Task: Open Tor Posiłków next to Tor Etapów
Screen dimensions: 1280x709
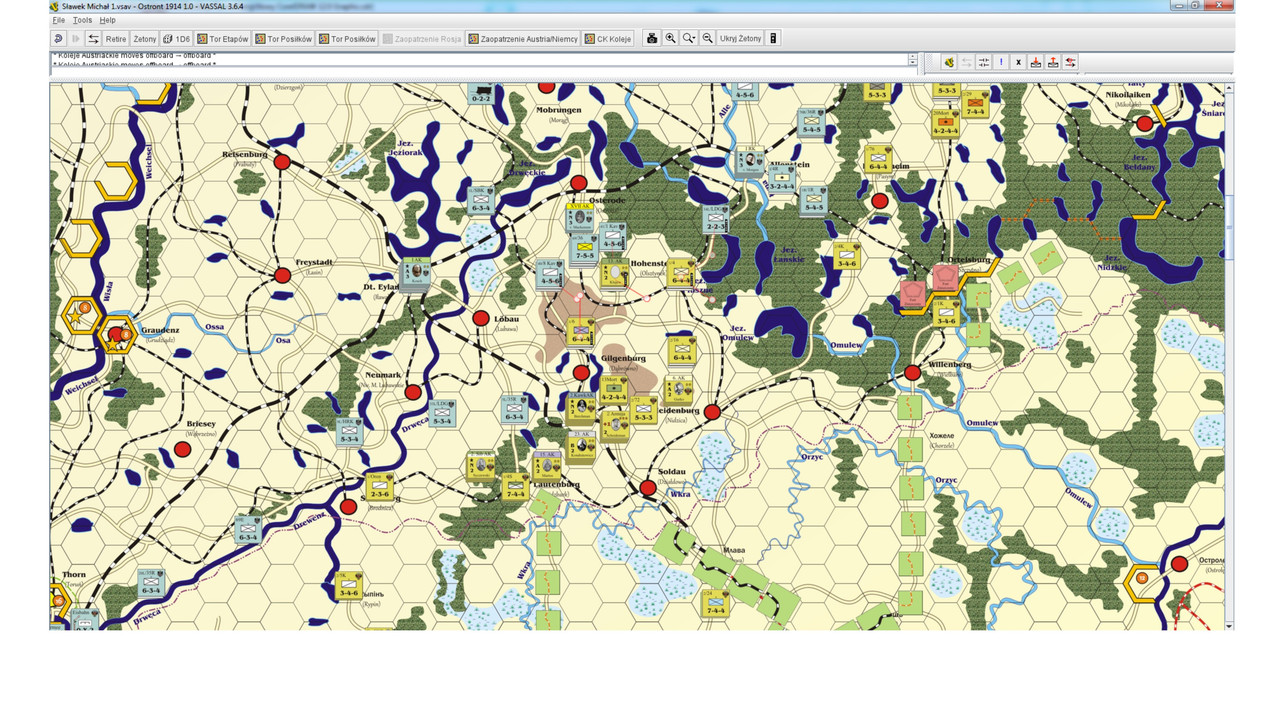Action: (284, 39)
